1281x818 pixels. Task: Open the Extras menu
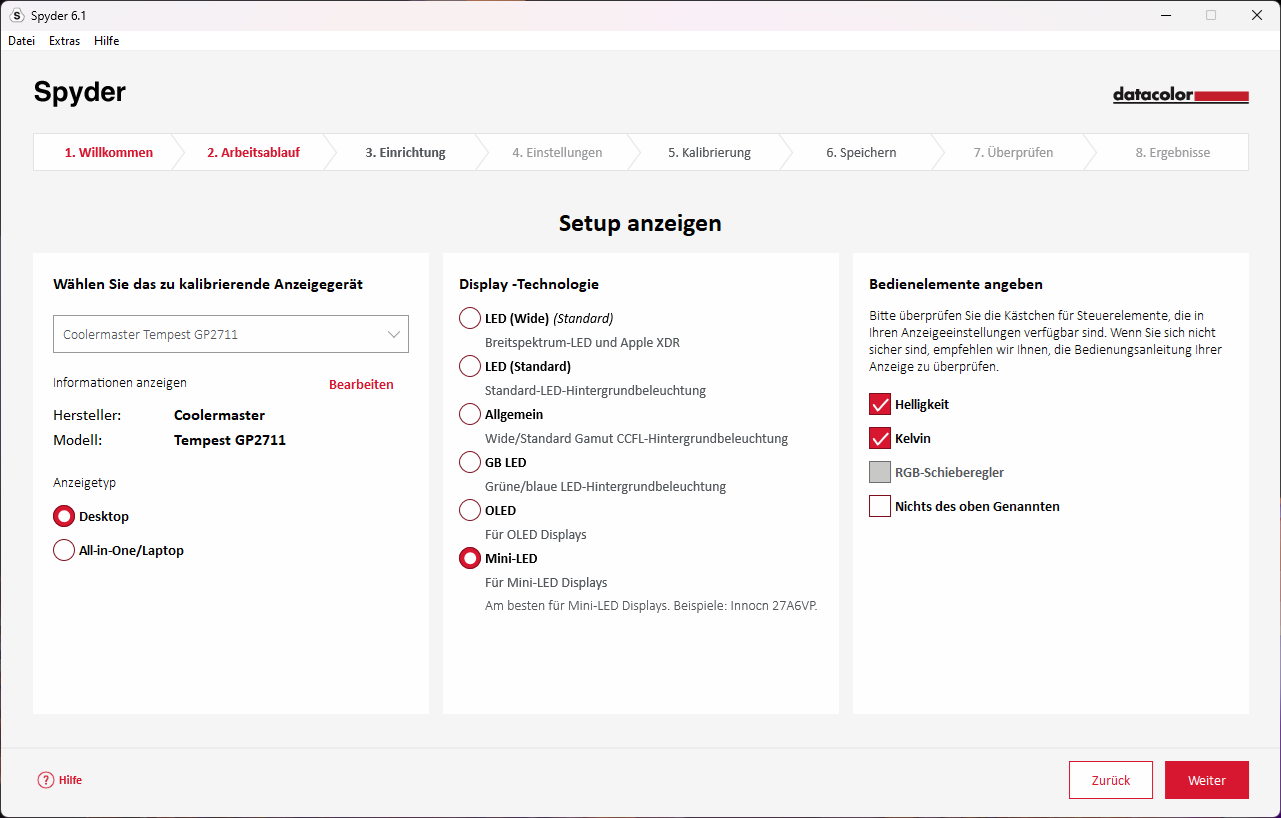tap(64, 40)
